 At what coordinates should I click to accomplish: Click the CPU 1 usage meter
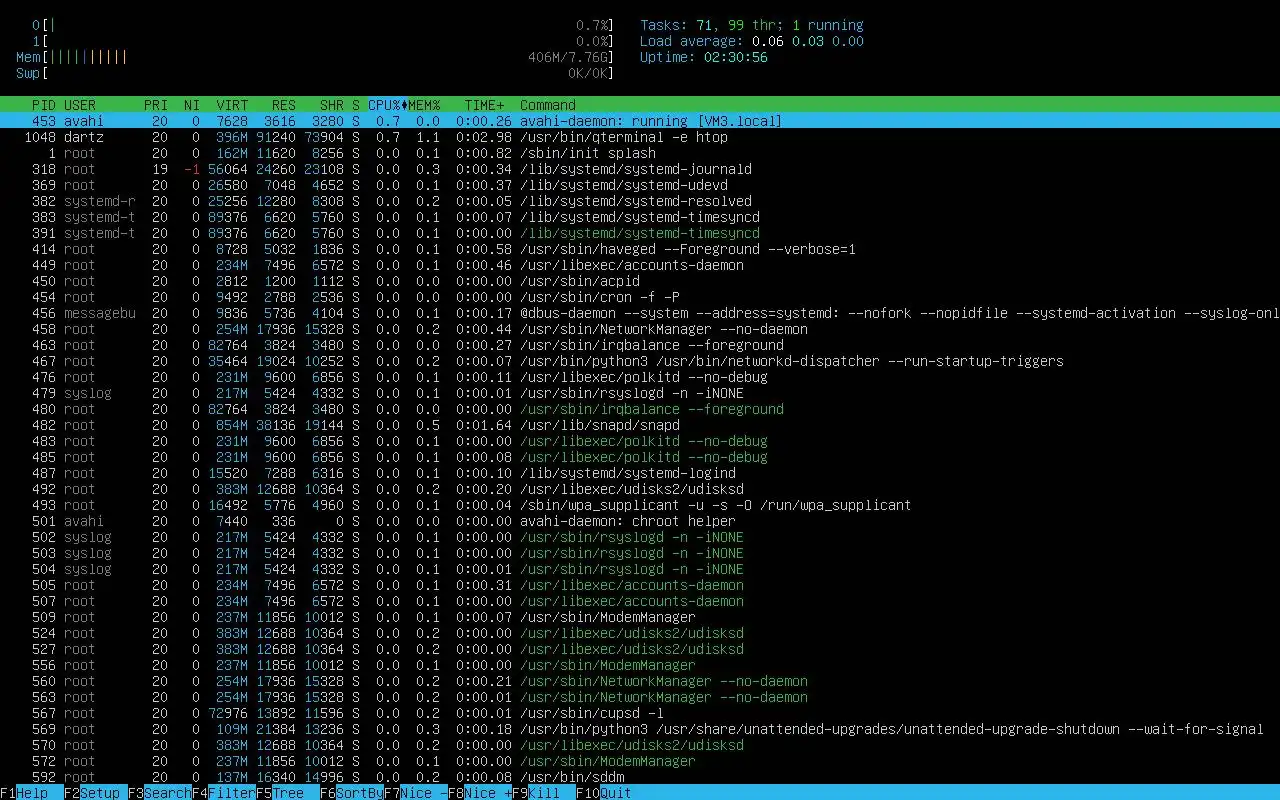324,41
